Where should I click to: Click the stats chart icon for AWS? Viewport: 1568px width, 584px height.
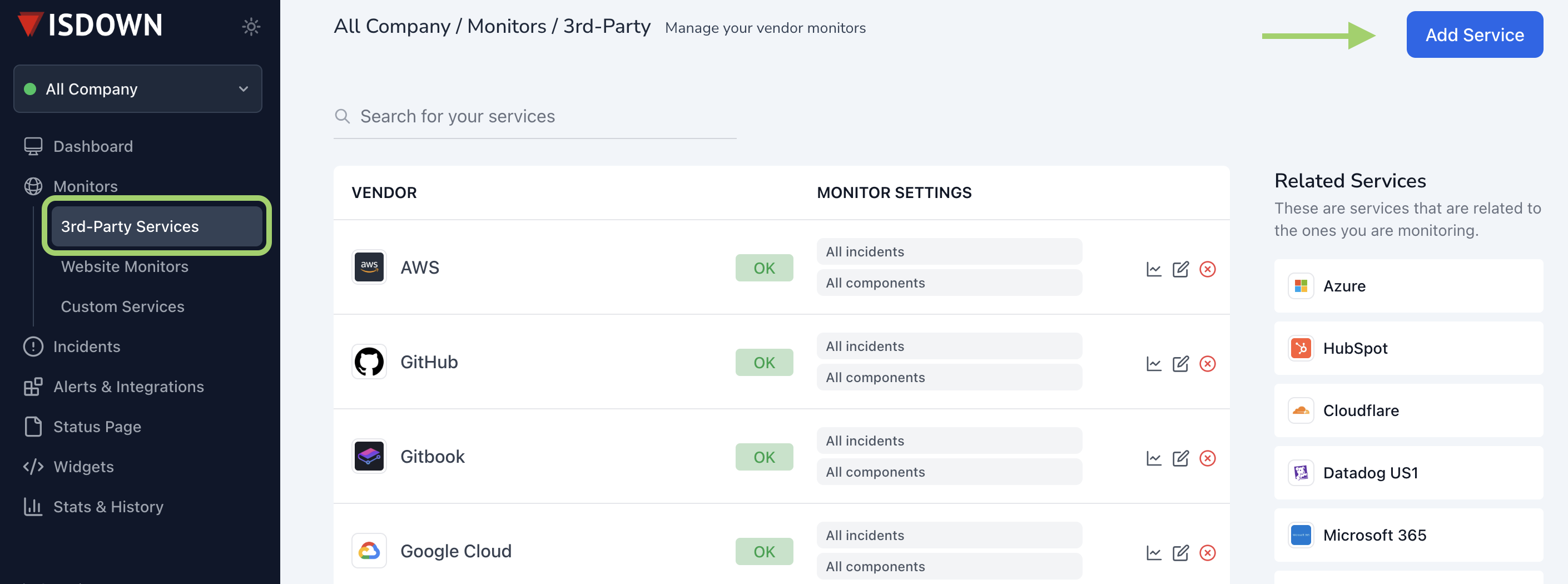pyautogui.click(x=1153, y=269)
